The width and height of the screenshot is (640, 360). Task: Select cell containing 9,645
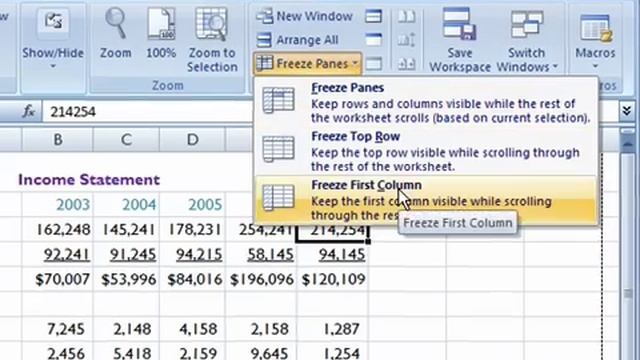tap(261, 352)
